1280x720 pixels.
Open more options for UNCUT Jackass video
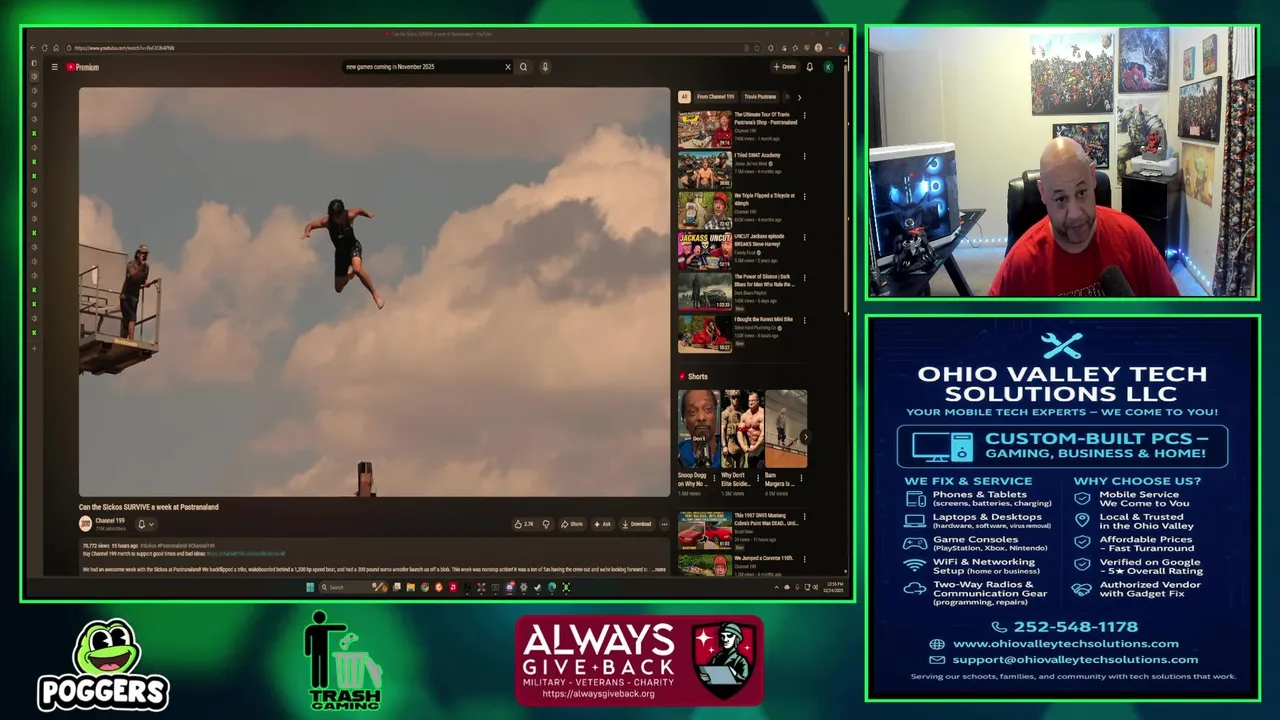tap(804, 238)
